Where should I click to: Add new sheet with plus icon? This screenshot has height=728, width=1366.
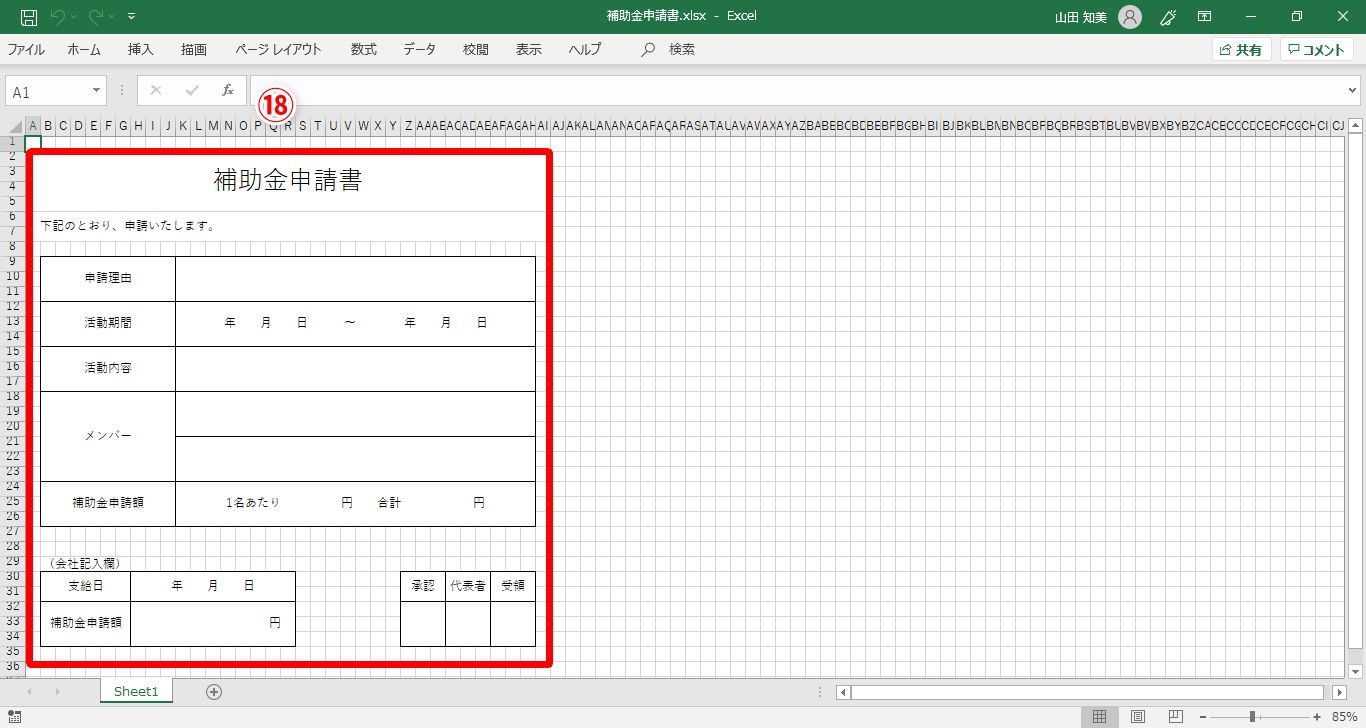pyautogui.click(x=214, y=691)
